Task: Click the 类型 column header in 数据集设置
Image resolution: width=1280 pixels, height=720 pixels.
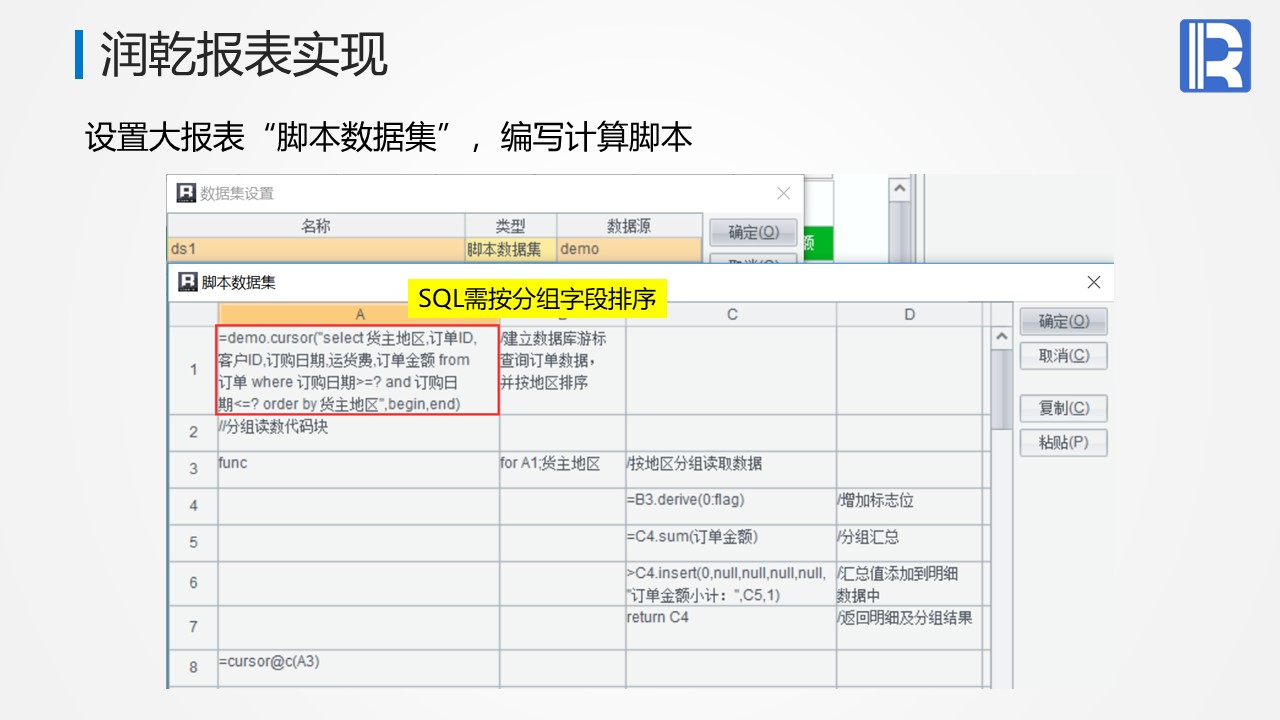Action: click(x=511, y=226)
